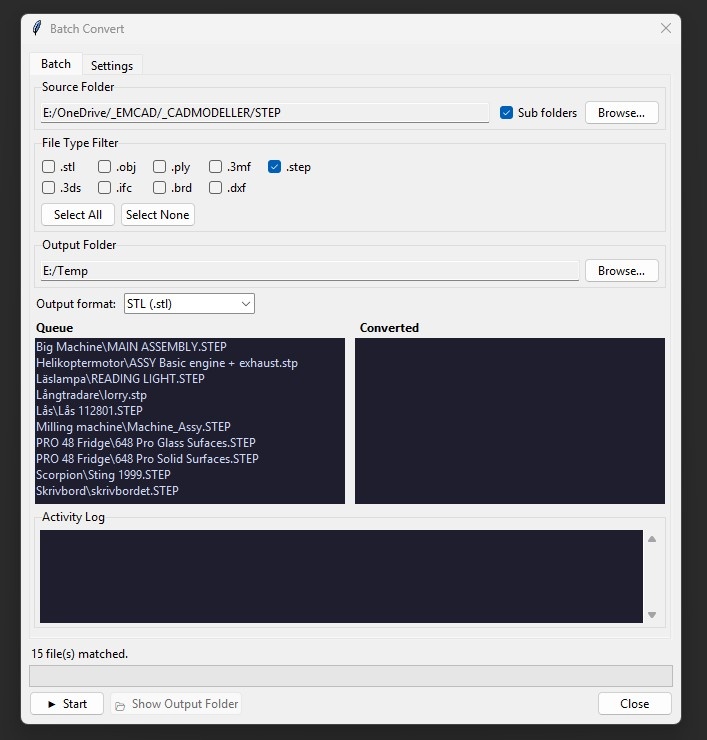Click the feather app icon in title bar
The image size is (707, 740).
37,29
